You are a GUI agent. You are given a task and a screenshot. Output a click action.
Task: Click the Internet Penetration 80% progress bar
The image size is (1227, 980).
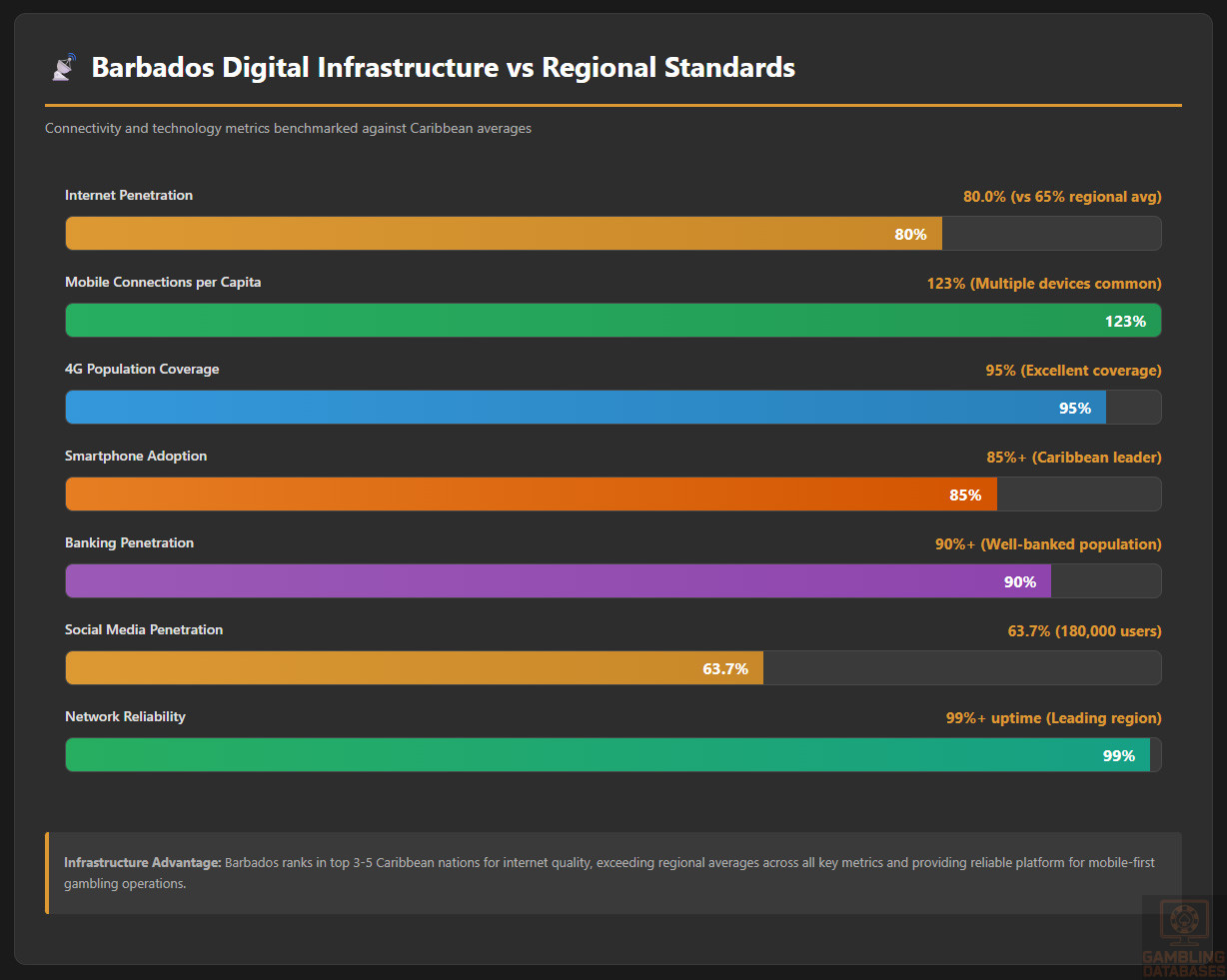(504, 234)
